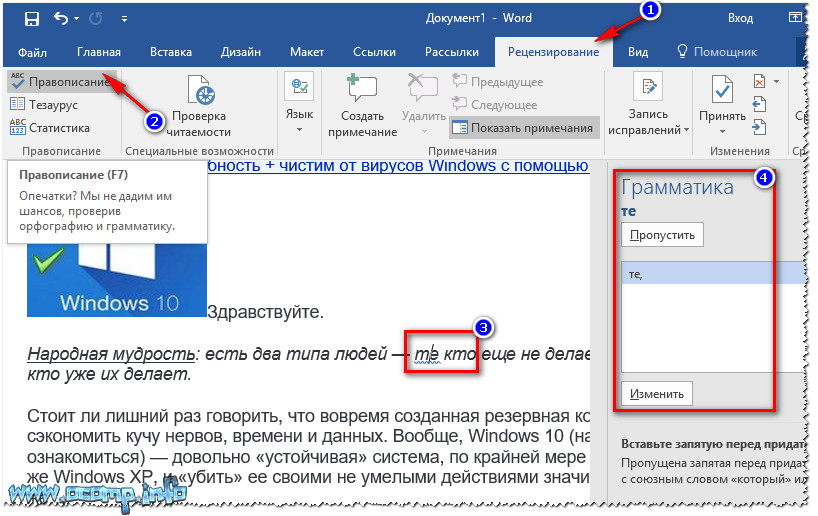Expand the Язык dropdown arrow
The height and width of the screenshot is (516, 818).
(x=299, y=129)
